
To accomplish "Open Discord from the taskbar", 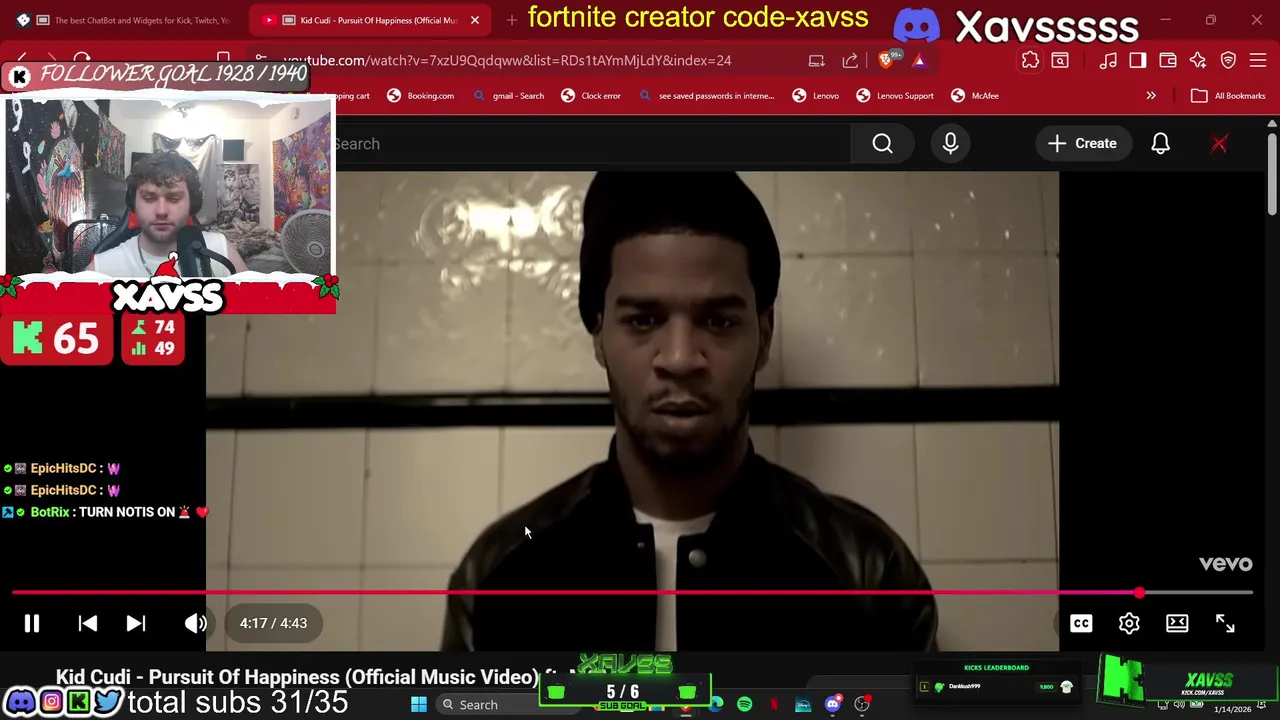I will coord(832,705).
